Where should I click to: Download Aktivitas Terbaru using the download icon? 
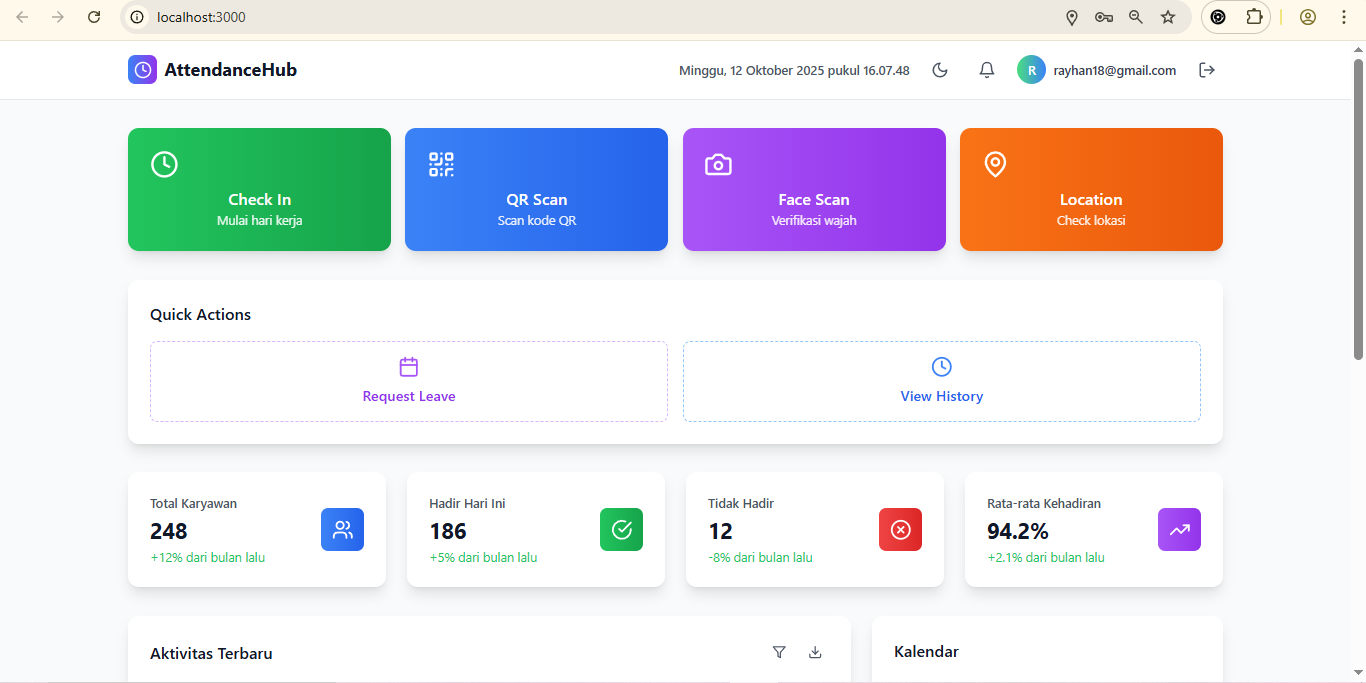point(815,652)
